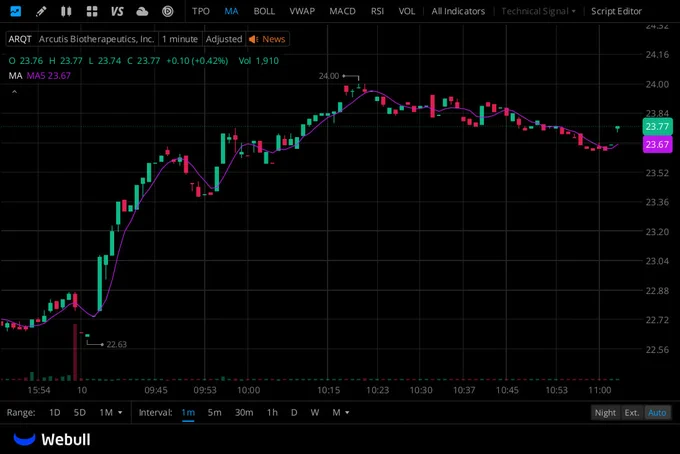Click the 11:00 time axis label

599,390
